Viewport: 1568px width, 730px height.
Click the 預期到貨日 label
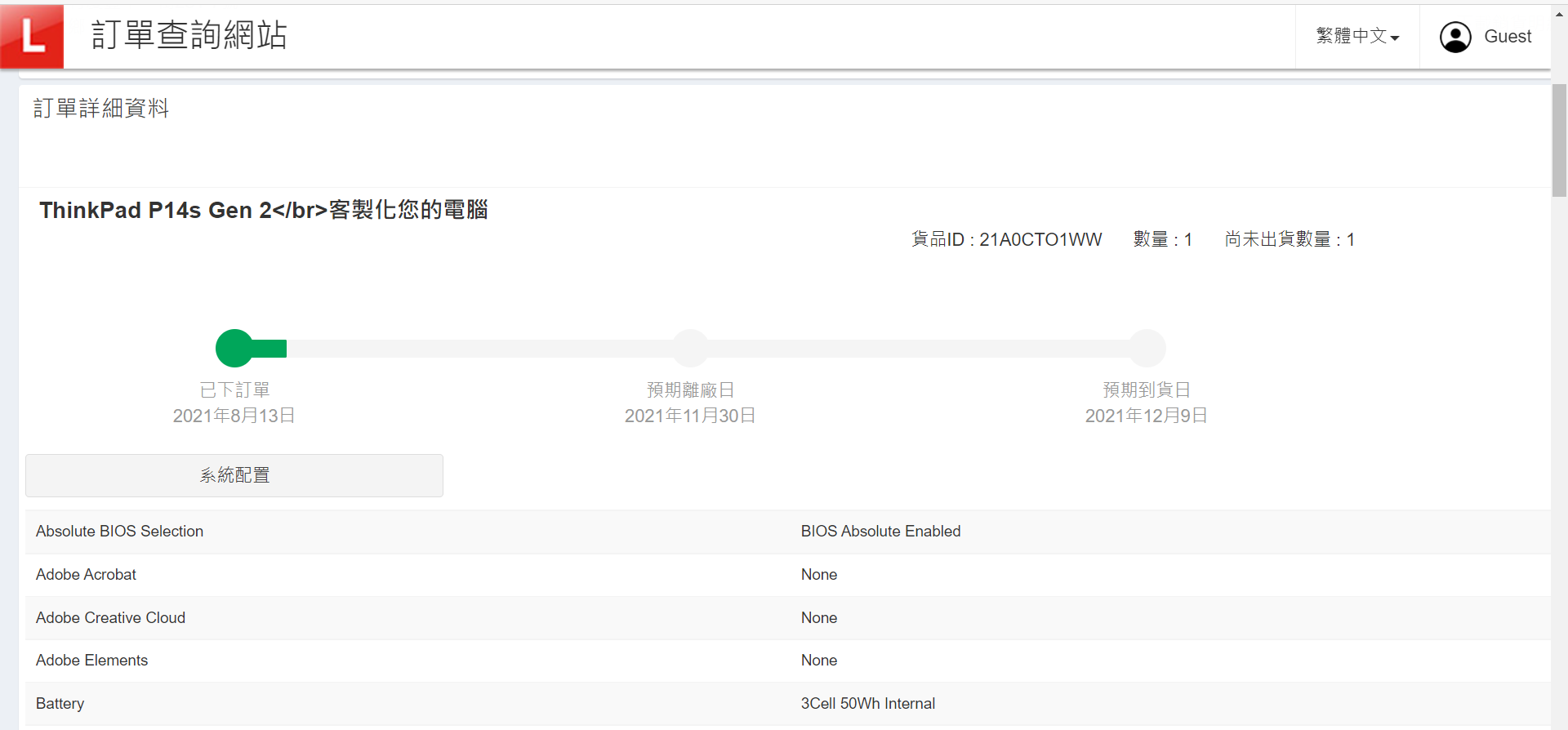[1147, 390]
